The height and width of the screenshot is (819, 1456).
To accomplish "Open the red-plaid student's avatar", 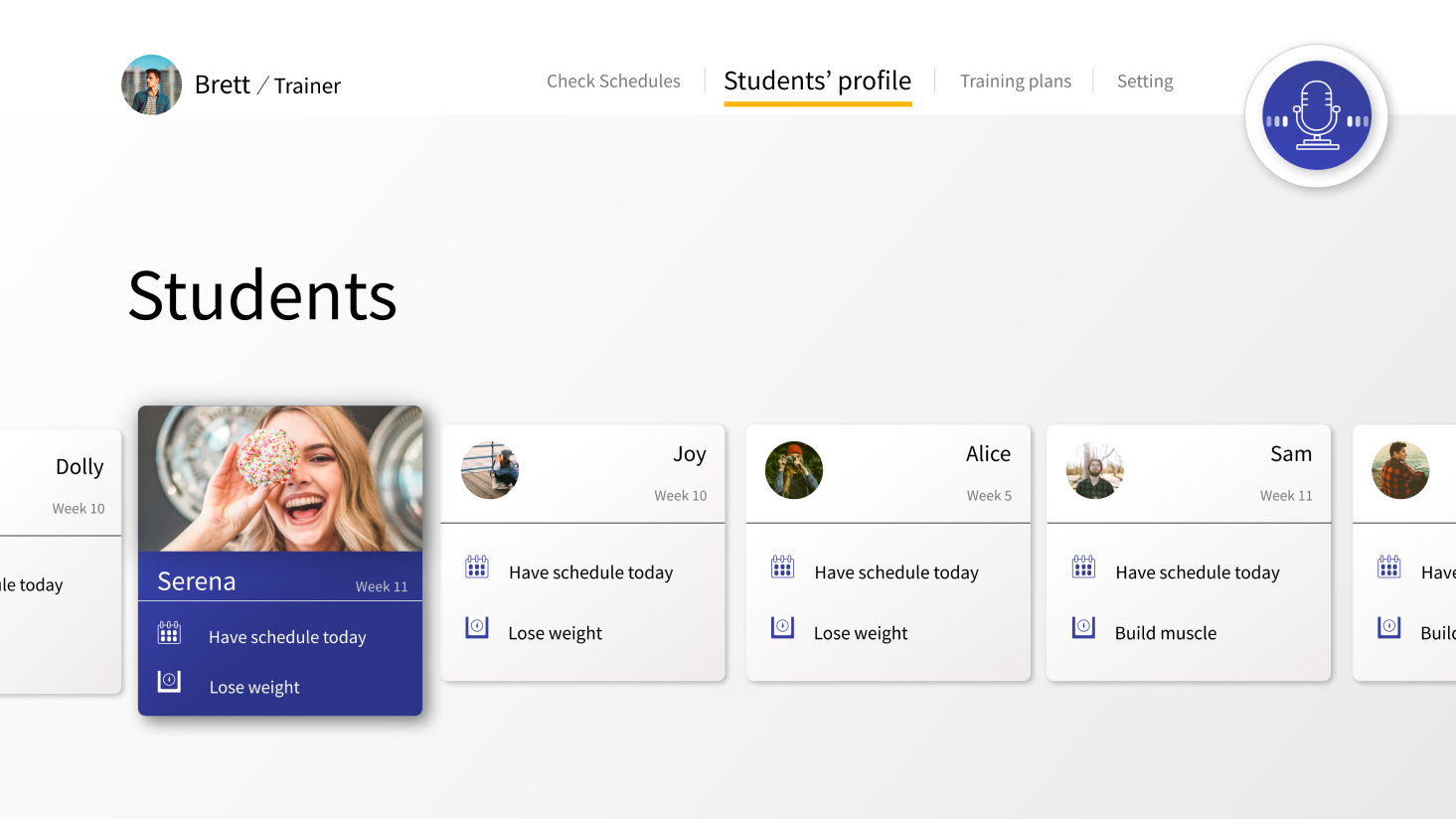I will pyautogui.click(x=1400, y=470).
